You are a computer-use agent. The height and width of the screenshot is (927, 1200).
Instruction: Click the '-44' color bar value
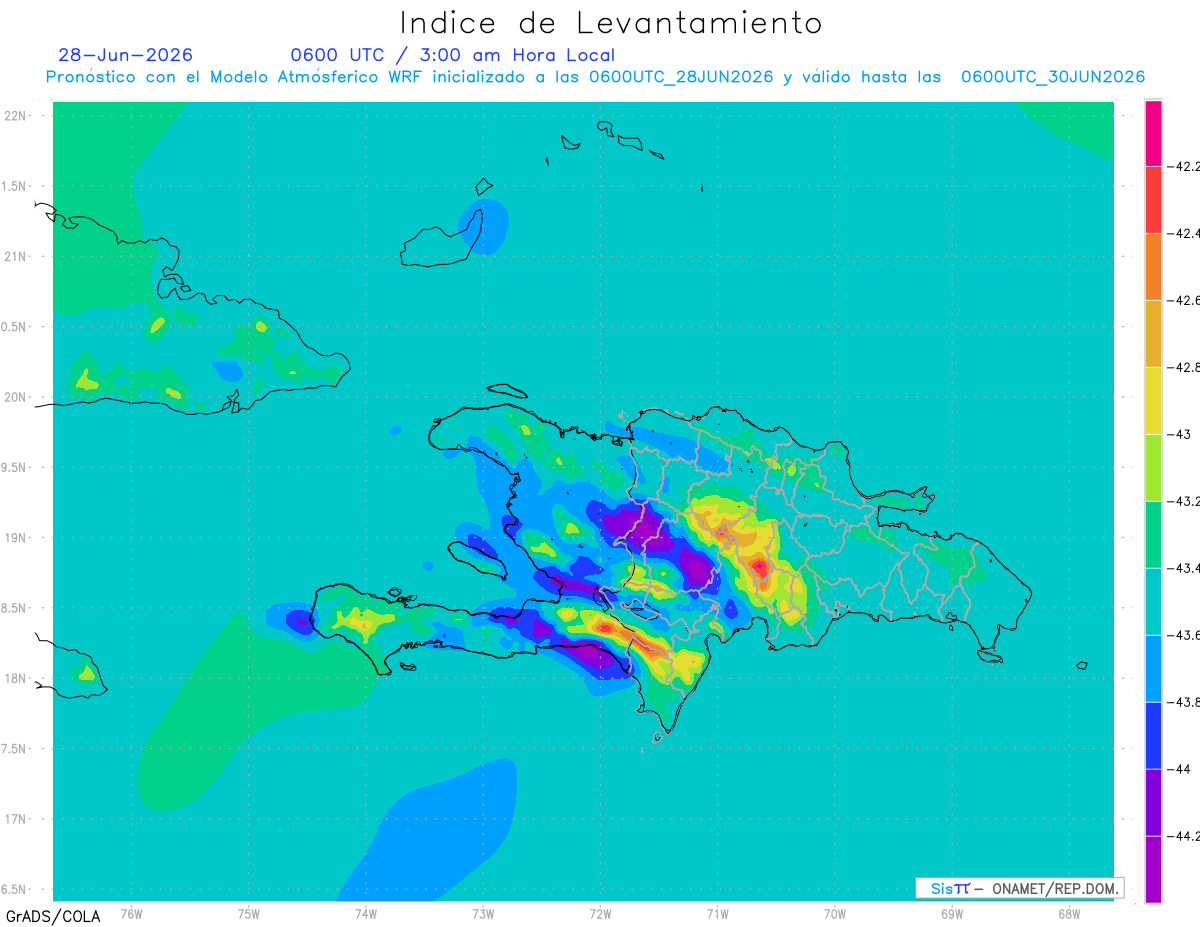(x=1178, y=769)
